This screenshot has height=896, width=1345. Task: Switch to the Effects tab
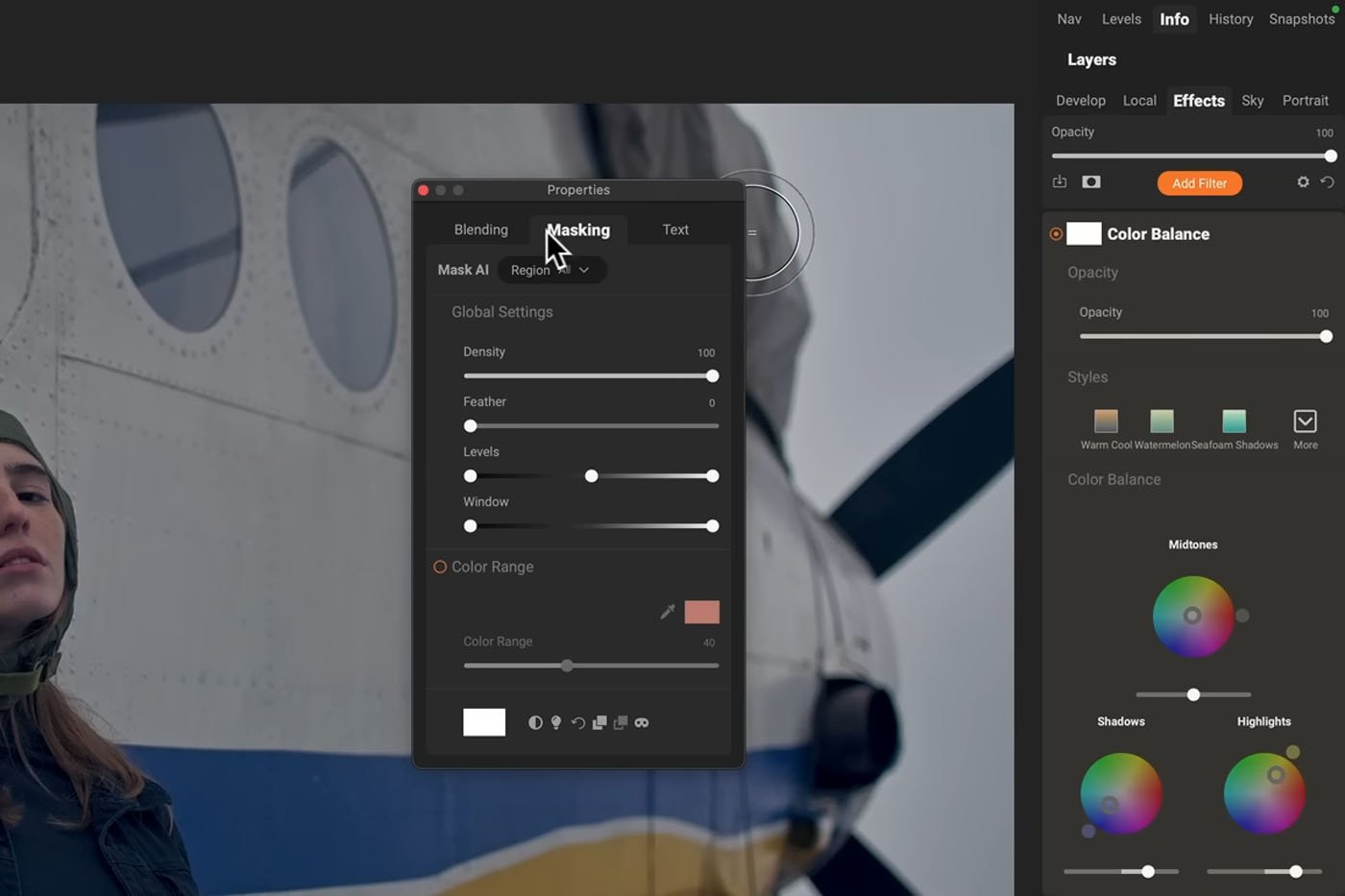coord(1199,100)
